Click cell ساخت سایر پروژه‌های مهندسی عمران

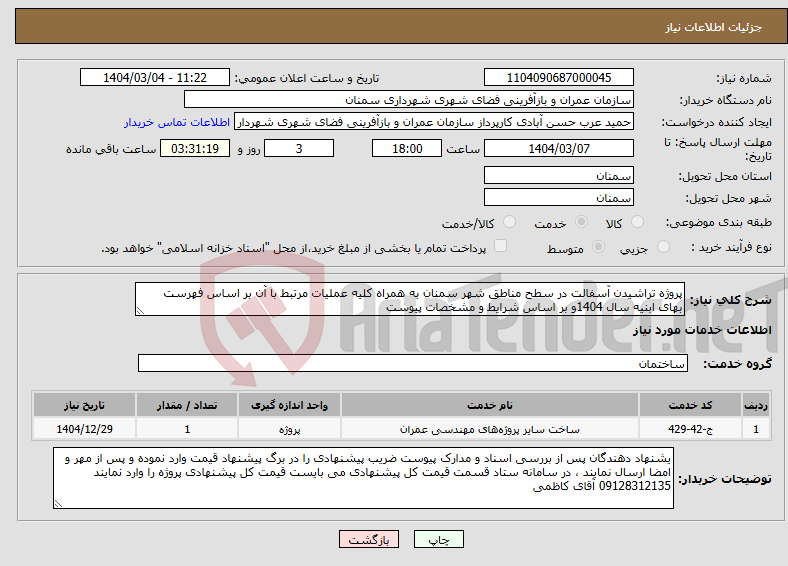tap(489, 429)
